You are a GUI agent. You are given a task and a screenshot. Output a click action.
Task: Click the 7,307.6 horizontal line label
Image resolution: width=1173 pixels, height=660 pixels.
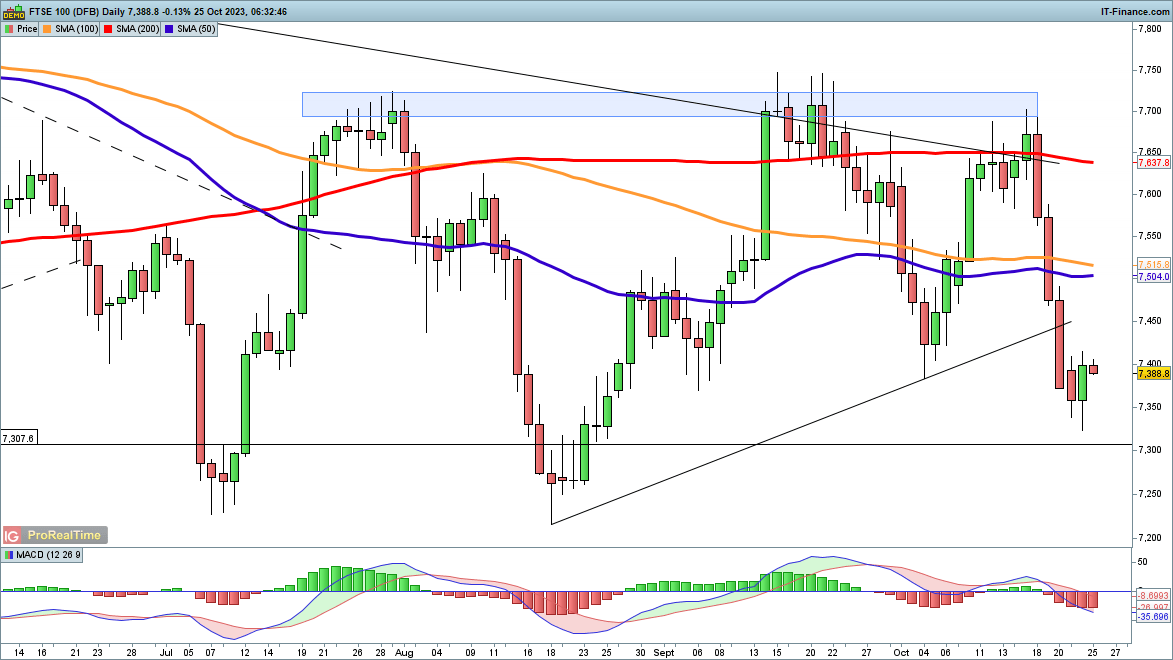click(18, 438)
